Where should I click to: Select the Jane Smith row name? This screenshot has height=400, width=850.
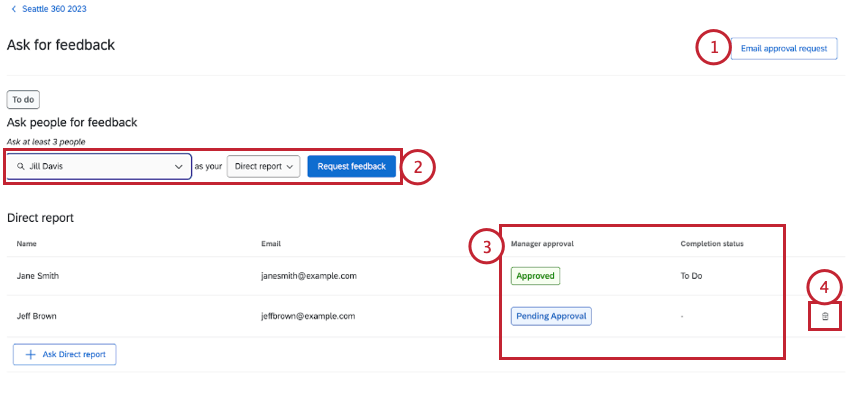click(40, 276)
